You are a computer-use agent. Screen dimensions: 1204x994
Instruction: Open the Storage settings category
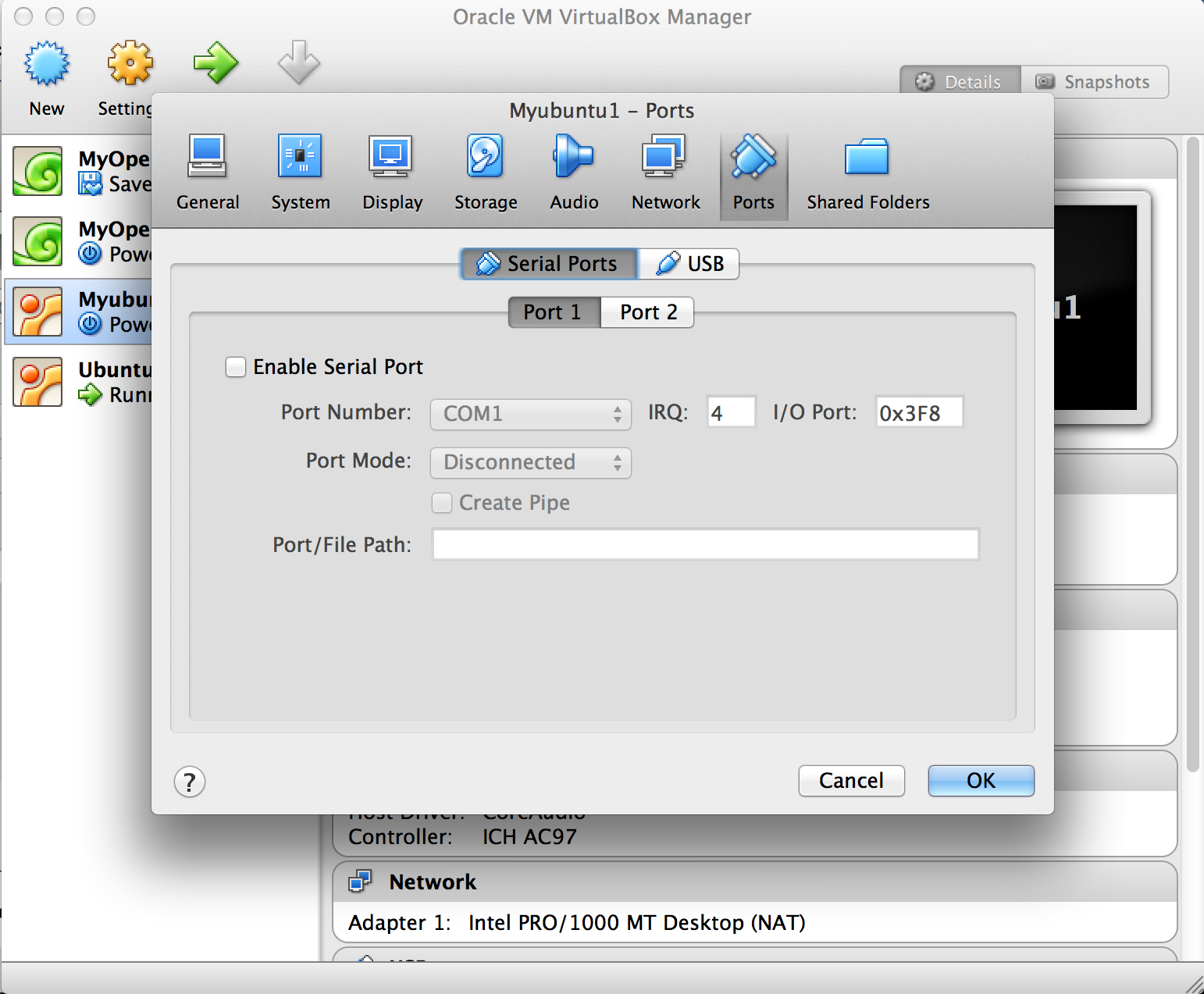(486, 173)
